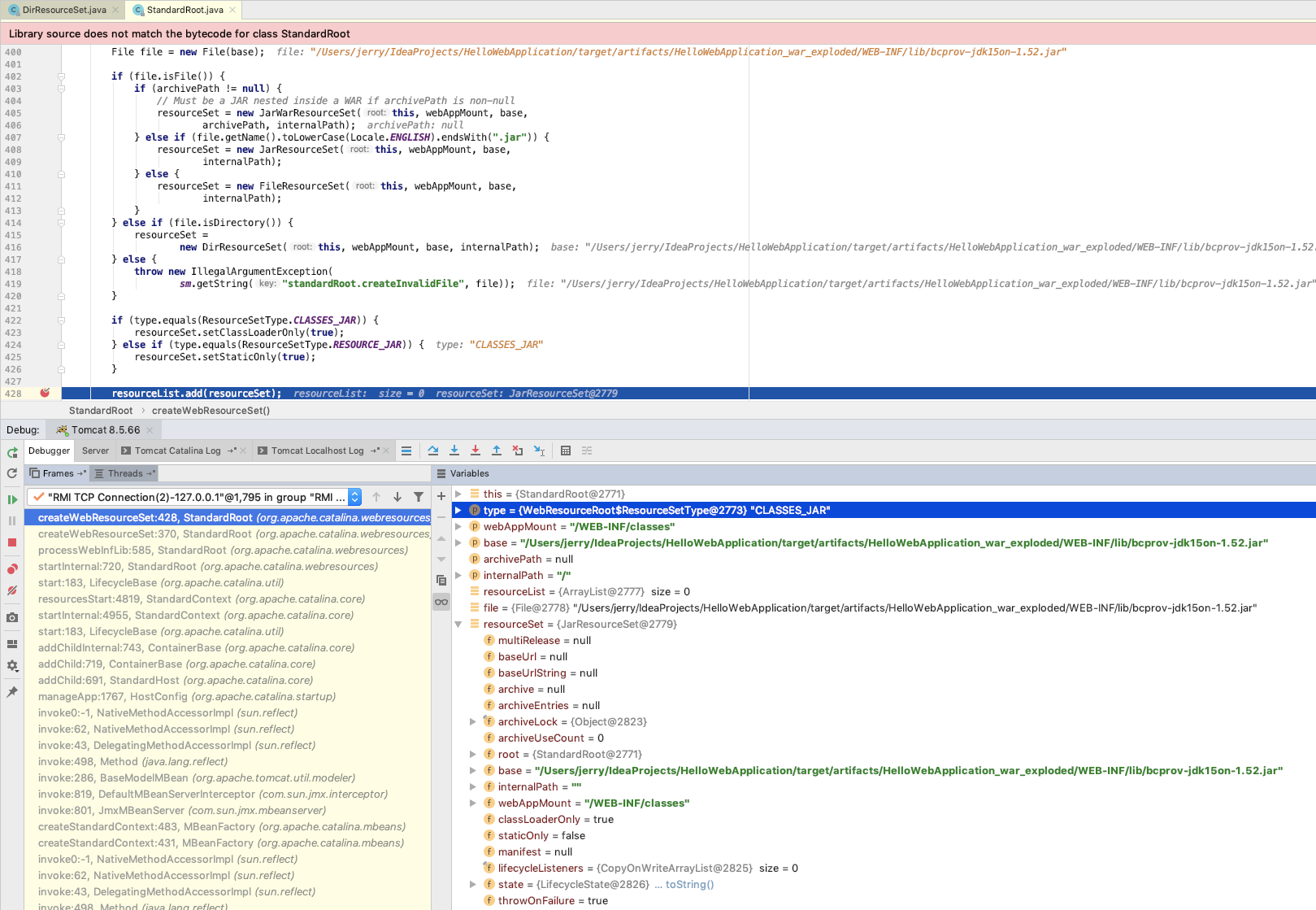Open the Server tab
Screen dimensions: 1316x910
pos(95,451)
